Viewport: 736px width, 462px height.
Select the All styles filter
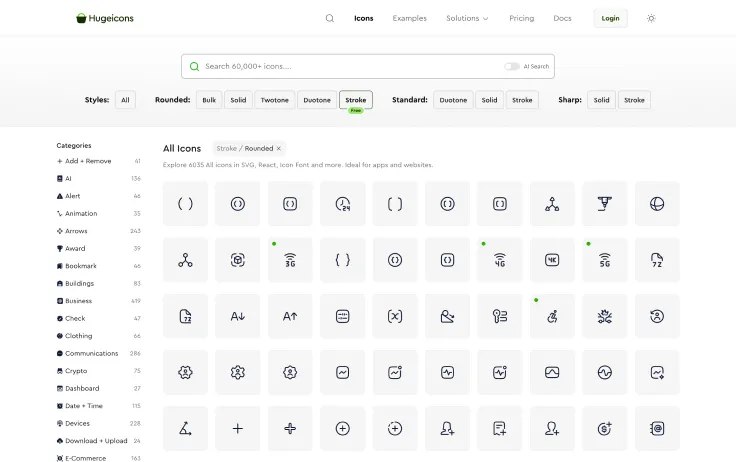[125, 100]
